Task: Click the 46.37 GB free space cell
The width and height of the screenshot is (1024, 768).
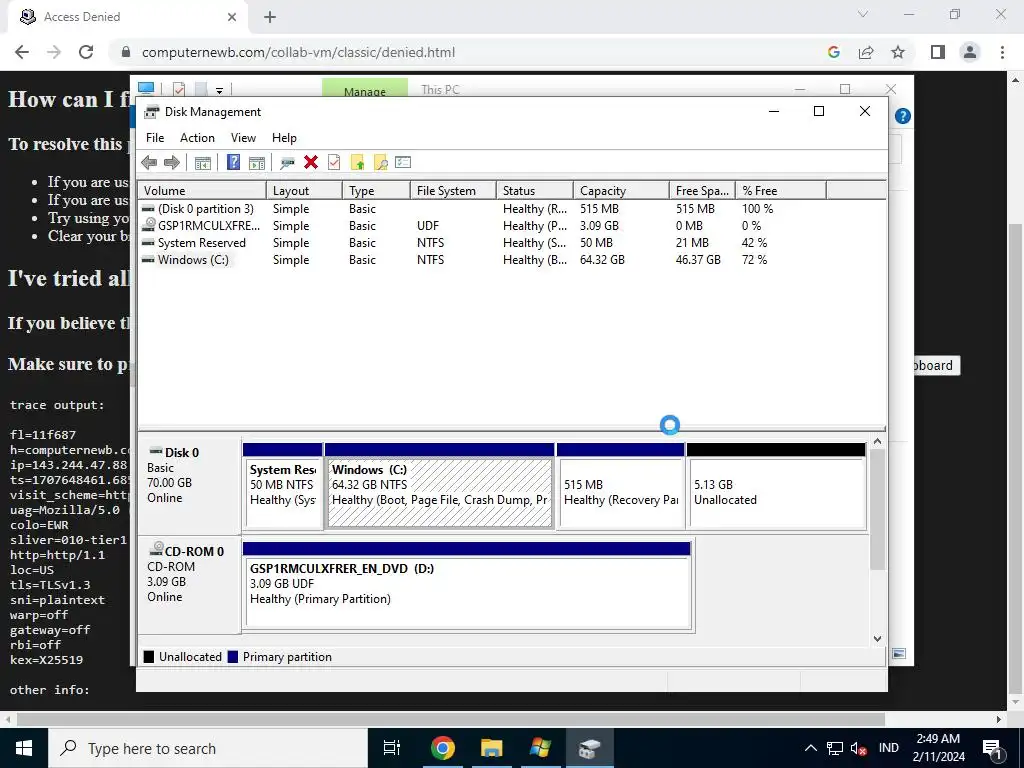Action: click(x=698, y=260)
